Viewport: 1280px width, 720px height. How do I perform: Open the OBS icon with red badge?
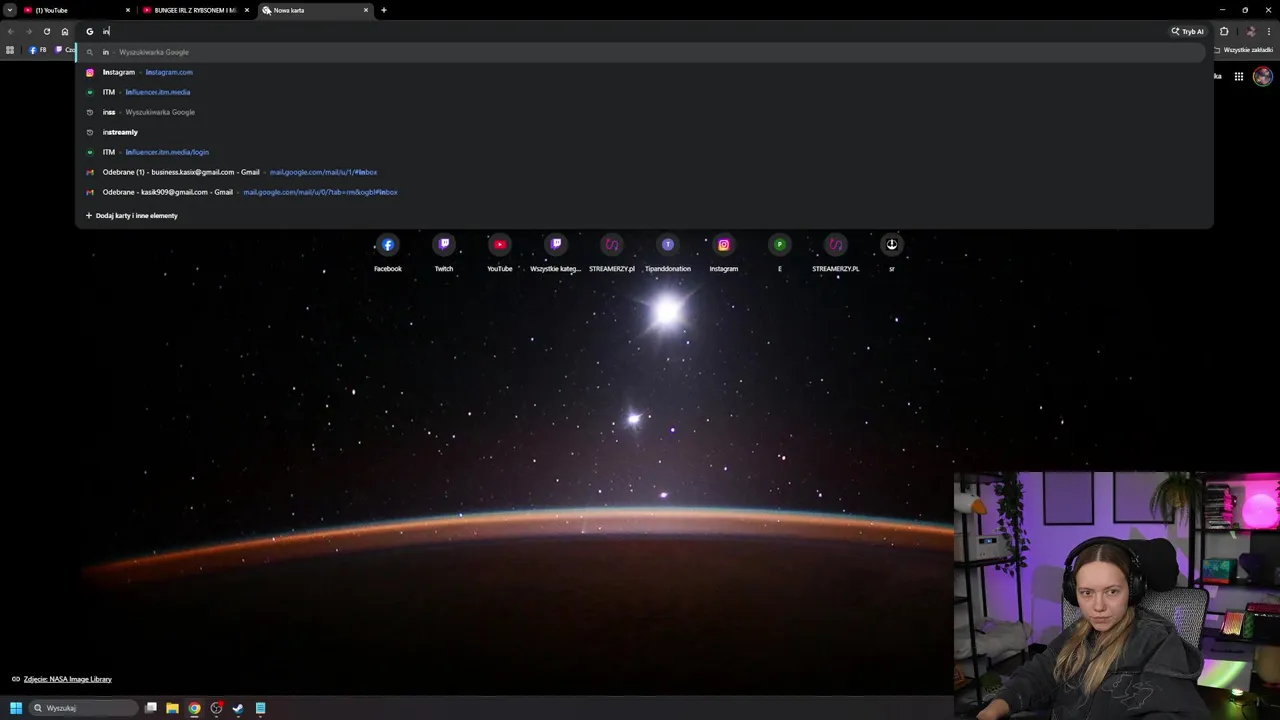click(216, 708)
